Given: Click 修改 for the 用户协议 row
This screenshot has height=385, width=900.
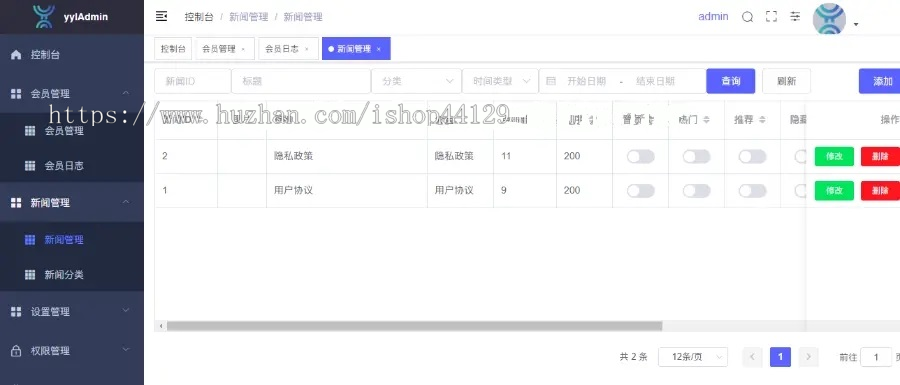Looking at the screenshot, I should [834, 190].
